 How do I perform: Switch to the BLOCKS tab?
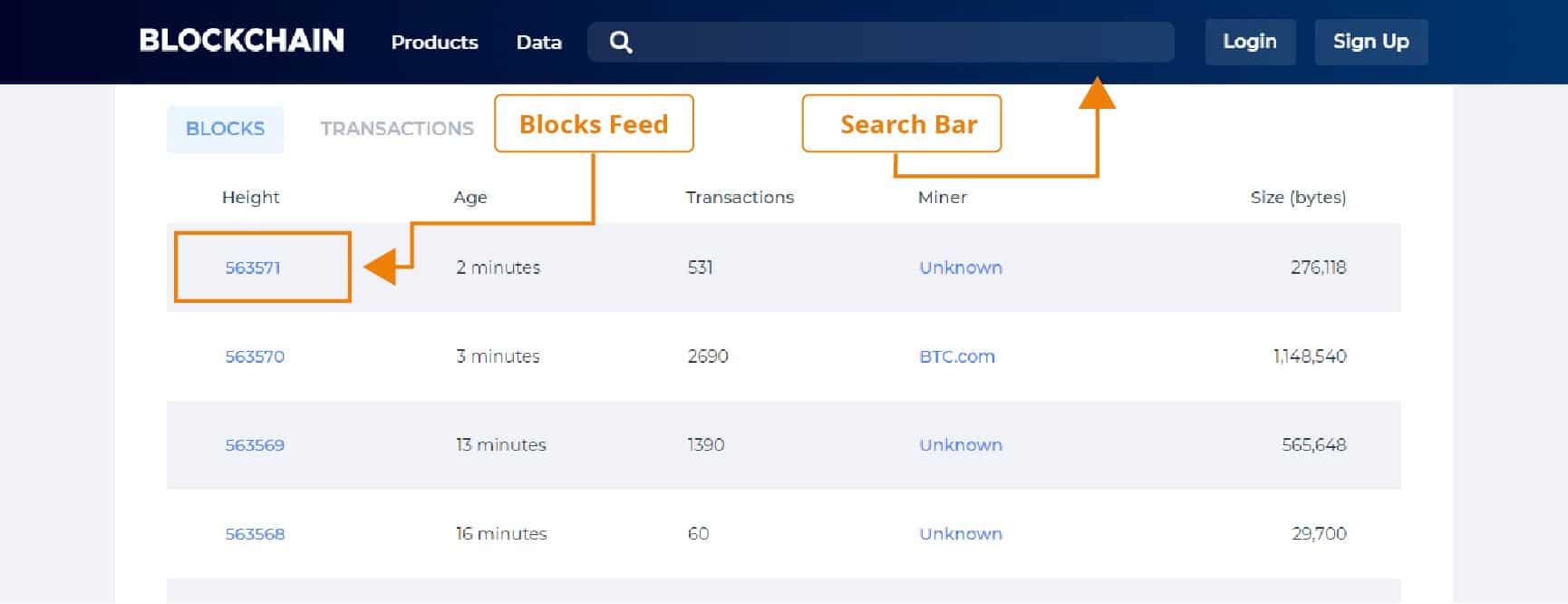(225, 129)
